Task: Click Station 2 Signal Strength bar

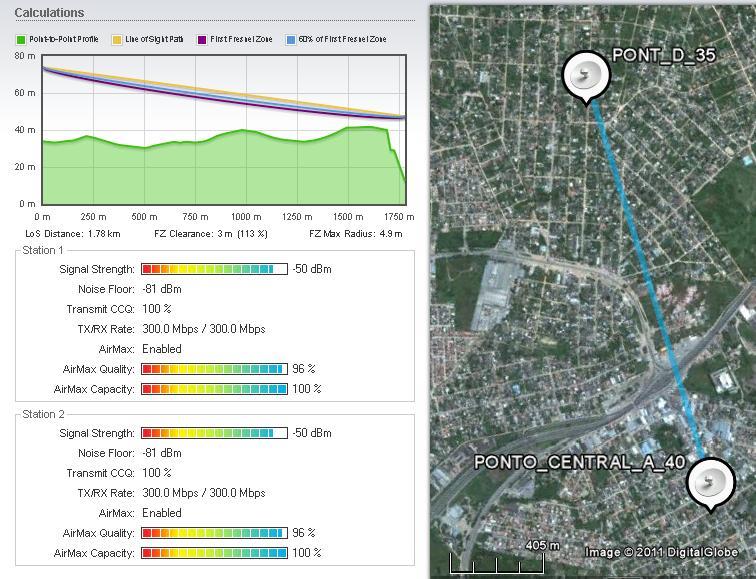Action: click(x=214, y=433)
